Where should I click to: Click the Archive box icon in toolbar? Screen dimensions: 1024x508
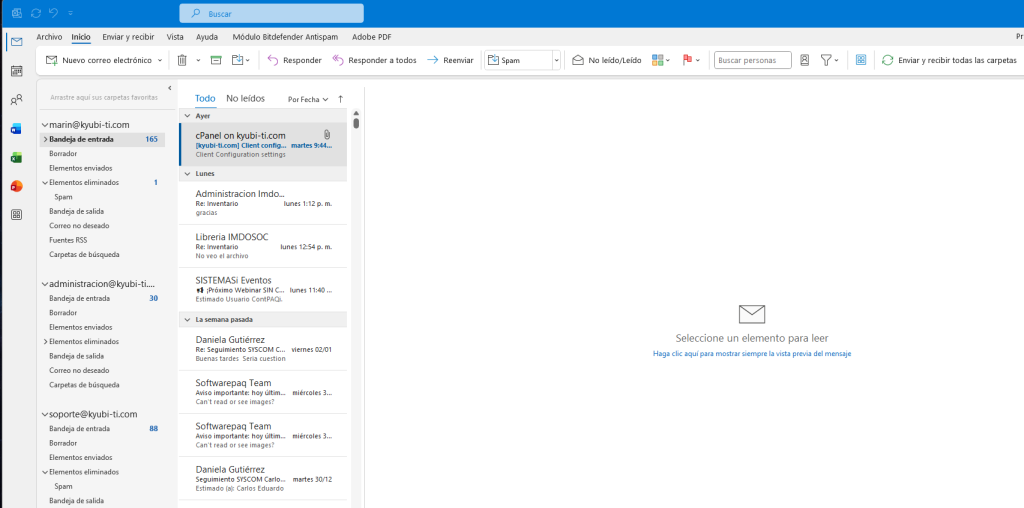coord(215,60)
